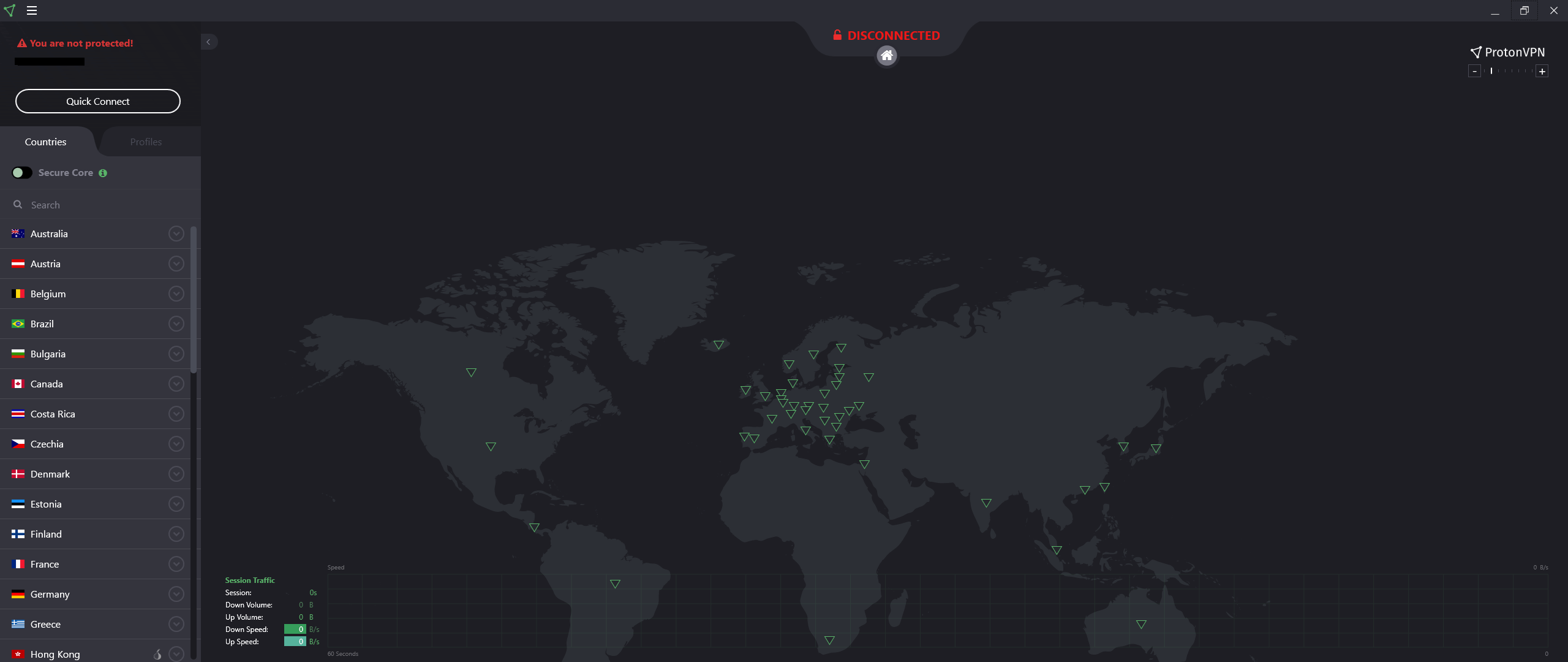Switch to the Profiles tab

(x=145, y=141)
